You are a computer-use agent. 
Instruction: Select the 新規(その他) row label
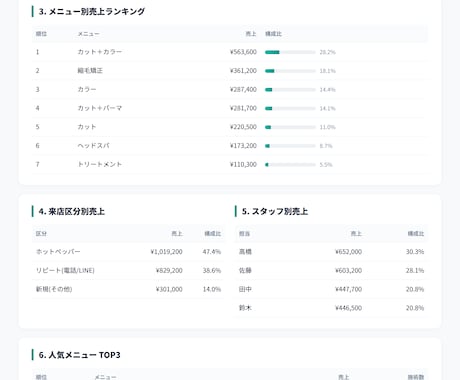[x=54, y=289]
